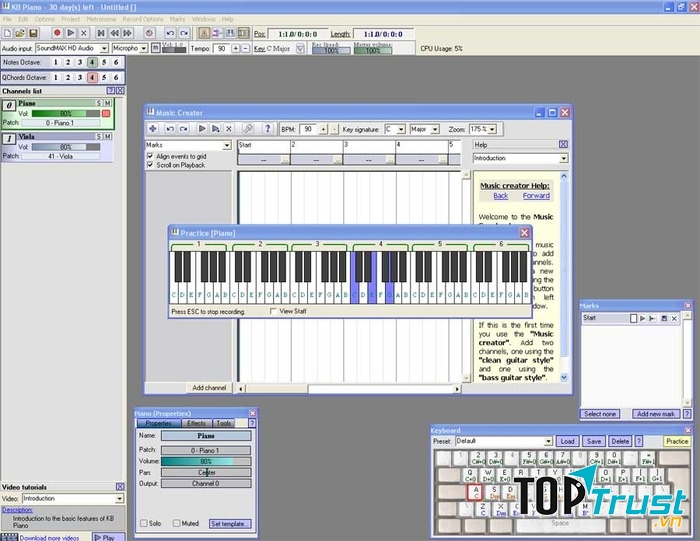This screenshot has width=700, height=541.
Task: Click the wrench settings icon in Music Creator
Action: coord(248,129)
